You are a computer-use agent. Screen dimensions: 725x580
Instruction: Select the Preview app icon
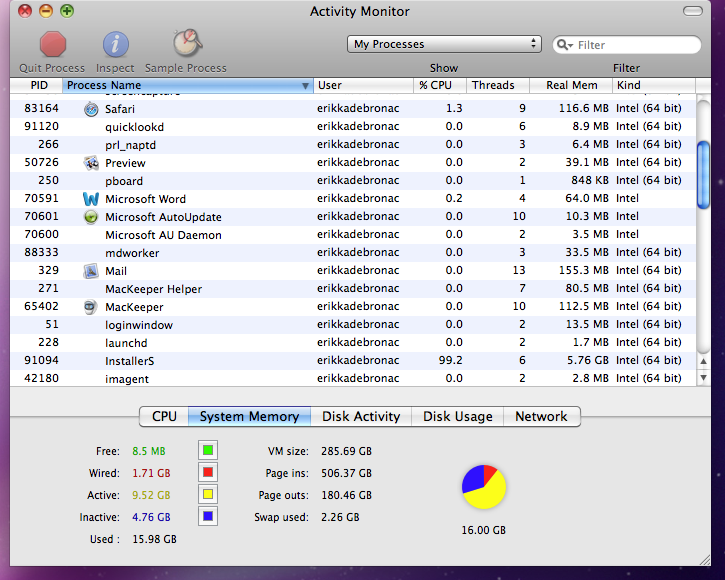(x=91, y=163)
